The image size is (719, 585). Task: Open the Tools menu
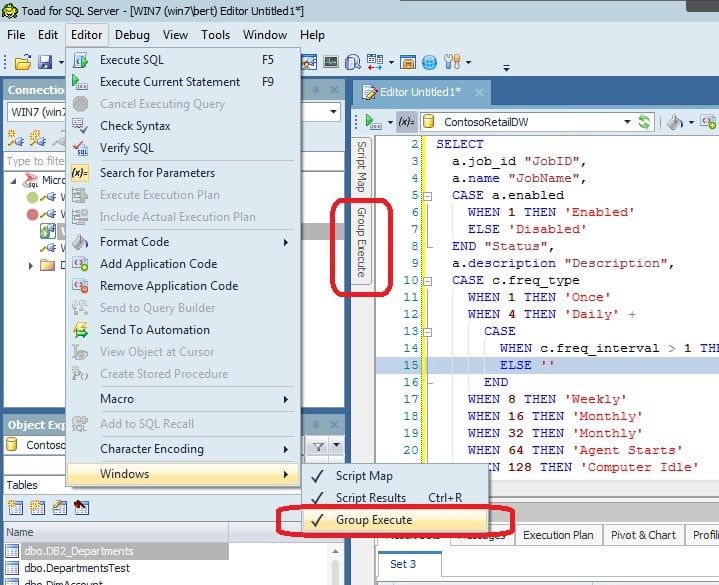[x=216, y=35]
